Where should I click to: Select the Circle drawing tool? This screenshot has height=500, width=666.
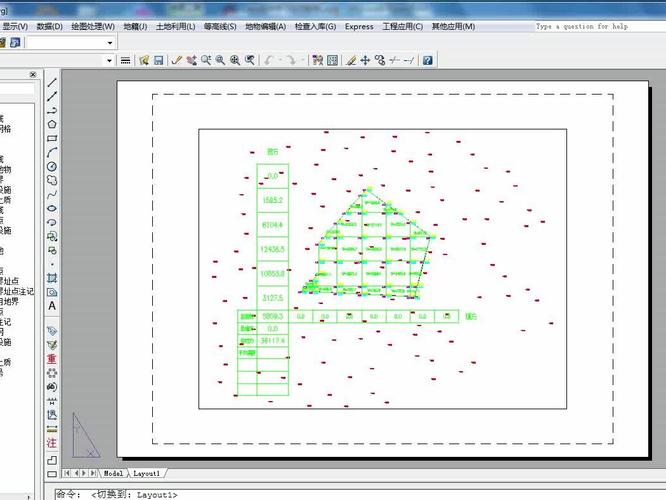tap(52, 166)
